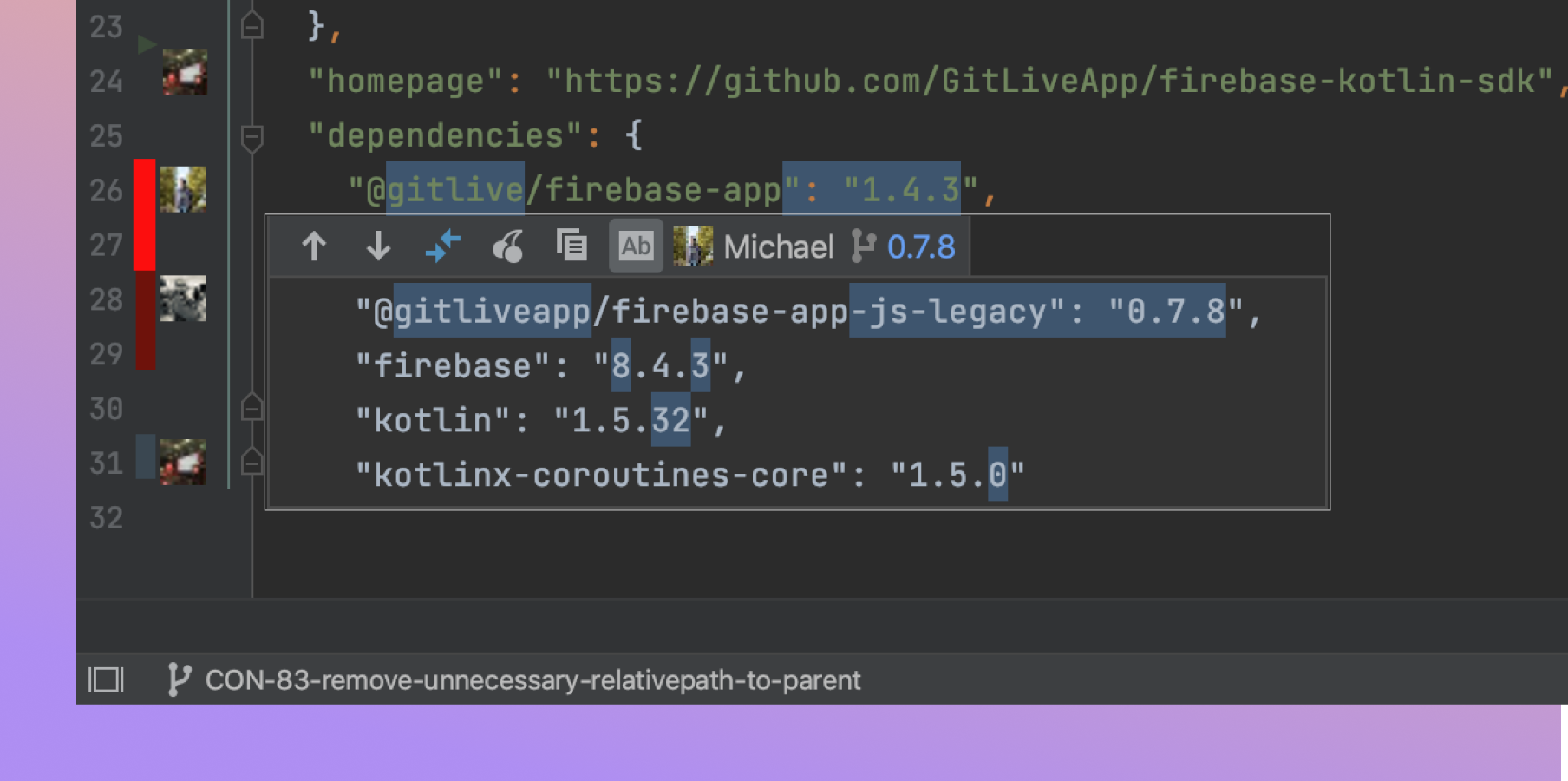Click the author name Michael

click(x=779, y=247)
